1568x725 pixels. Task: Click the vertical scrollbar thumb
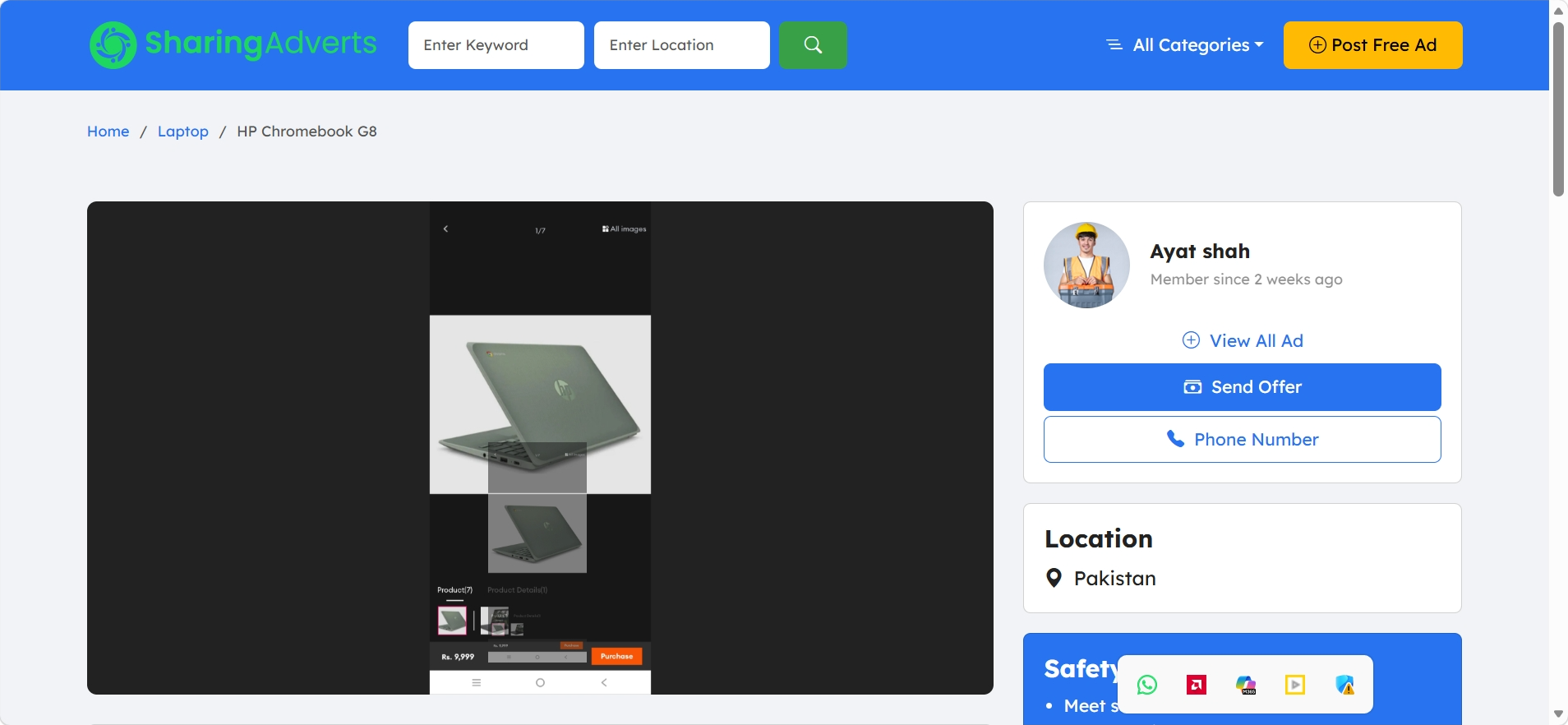(x=1558, y=109)
